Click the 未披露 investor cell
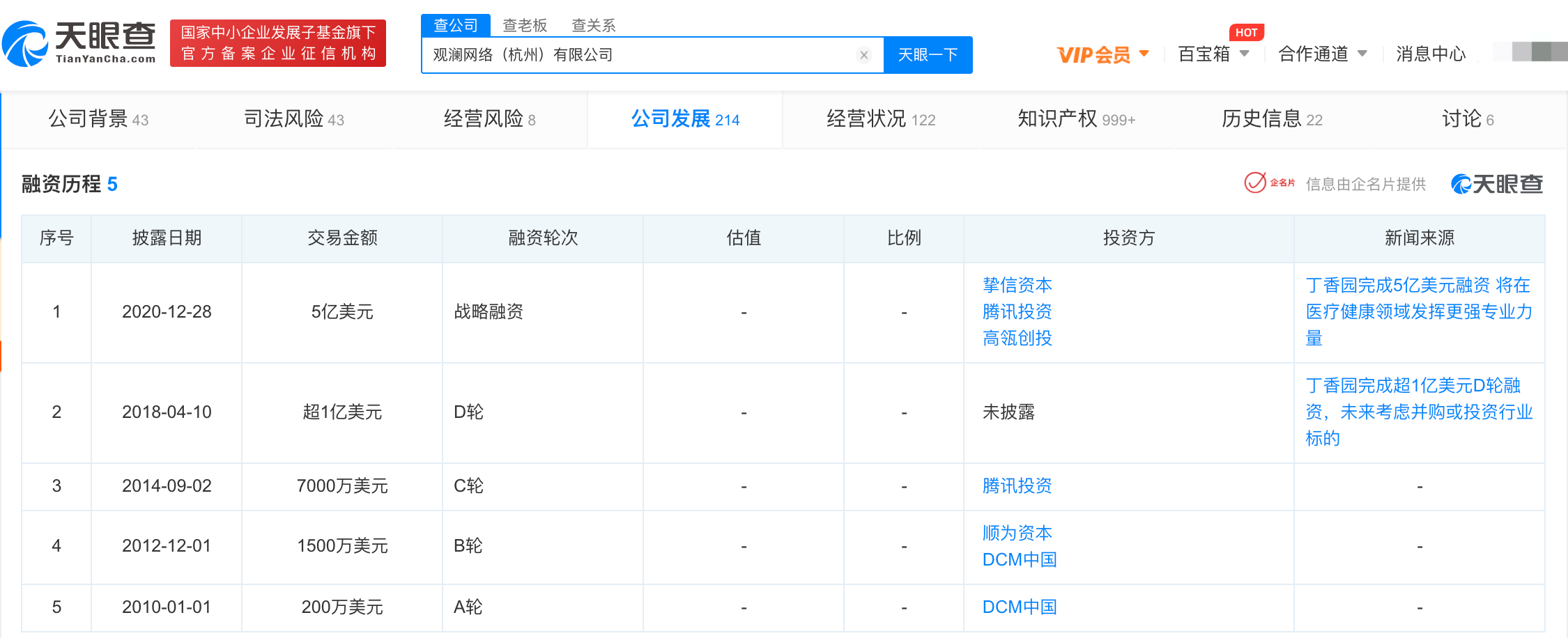The image size is (1568, 638). click(1129, 412)
